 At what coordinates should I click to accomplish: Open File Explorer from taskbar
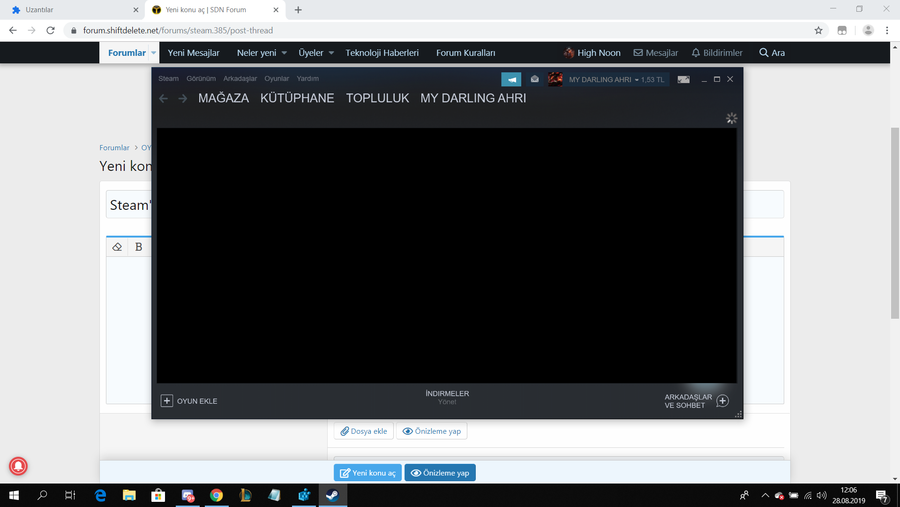pyautogui.click(x=129, y=495)
